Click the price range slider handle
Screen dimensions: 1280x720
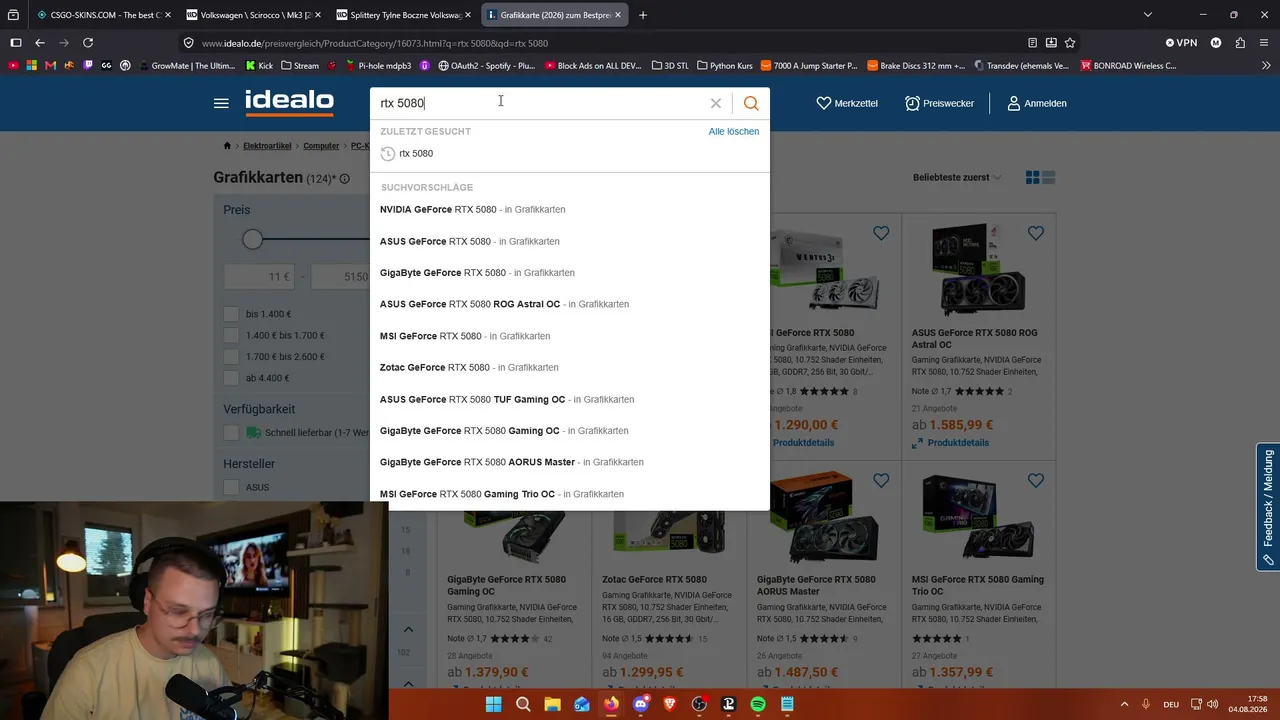click(252, 239)
